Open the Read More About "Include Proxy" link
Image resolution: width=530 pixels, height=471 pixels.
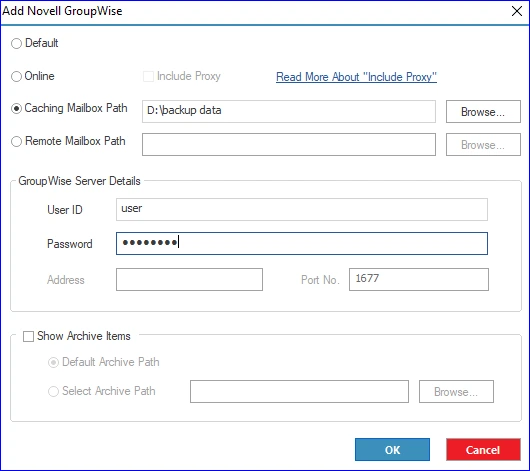[356, 77]
